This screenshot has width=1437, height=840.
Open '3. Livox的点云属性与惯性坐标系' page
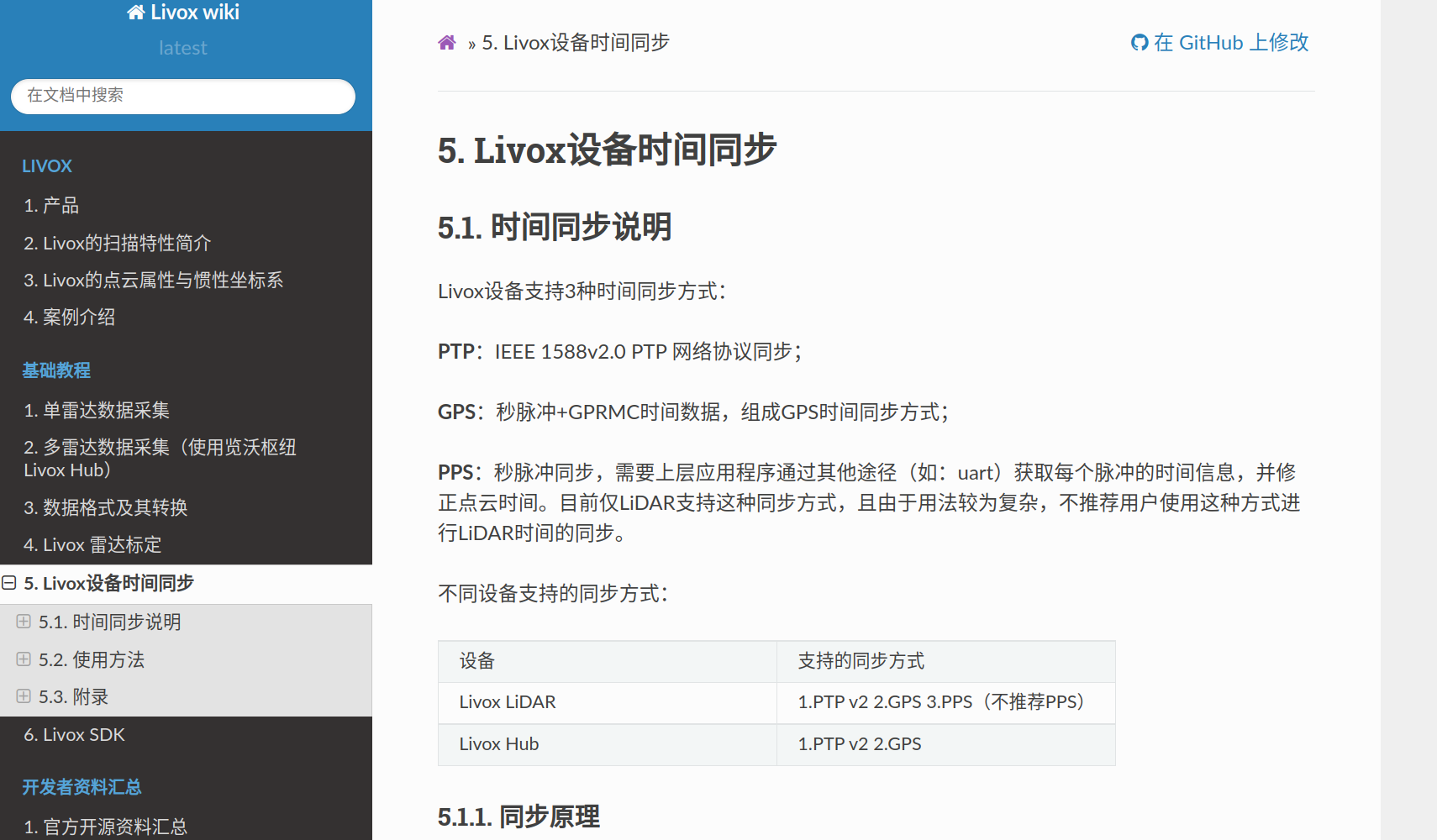(186, 280)
